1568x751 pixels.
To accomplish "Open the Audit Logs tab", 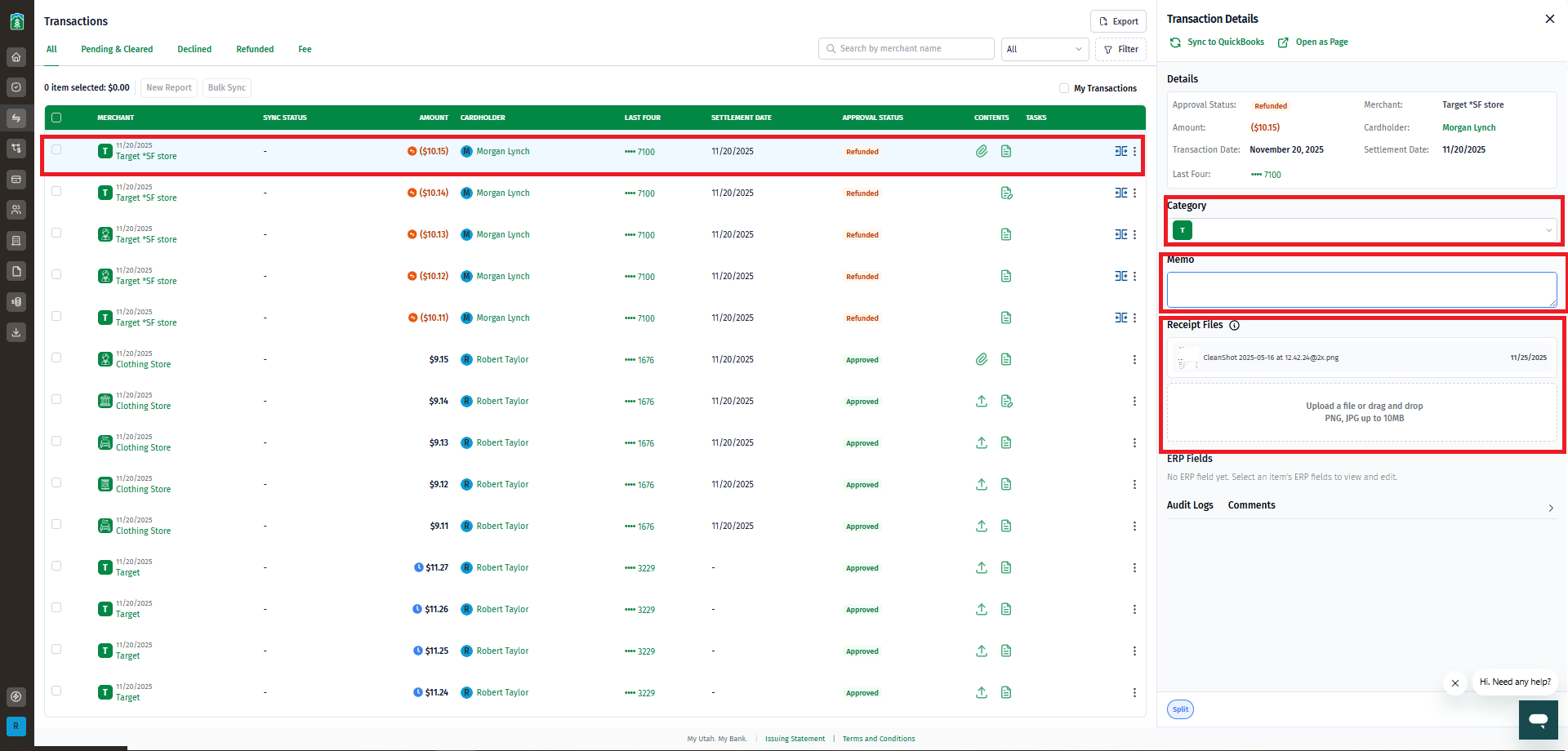I will (1190, 505).
